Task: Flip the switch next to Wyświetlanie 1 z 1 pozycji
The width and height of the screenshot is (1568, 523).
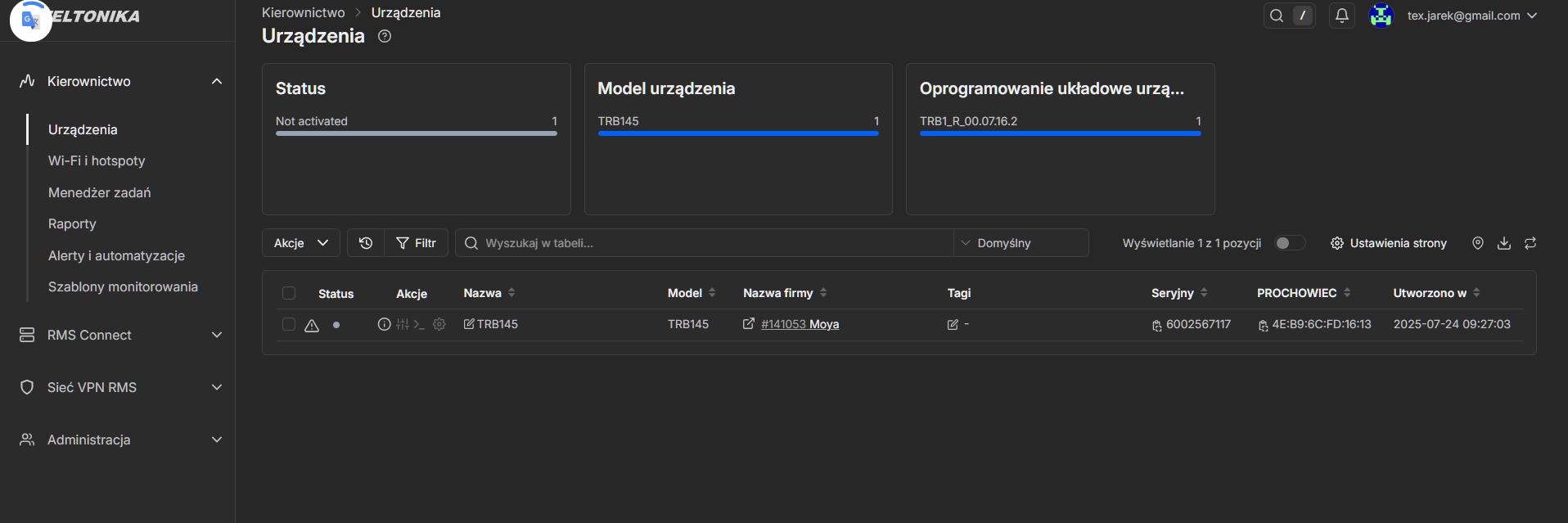Action: (x=1290, y=243)
